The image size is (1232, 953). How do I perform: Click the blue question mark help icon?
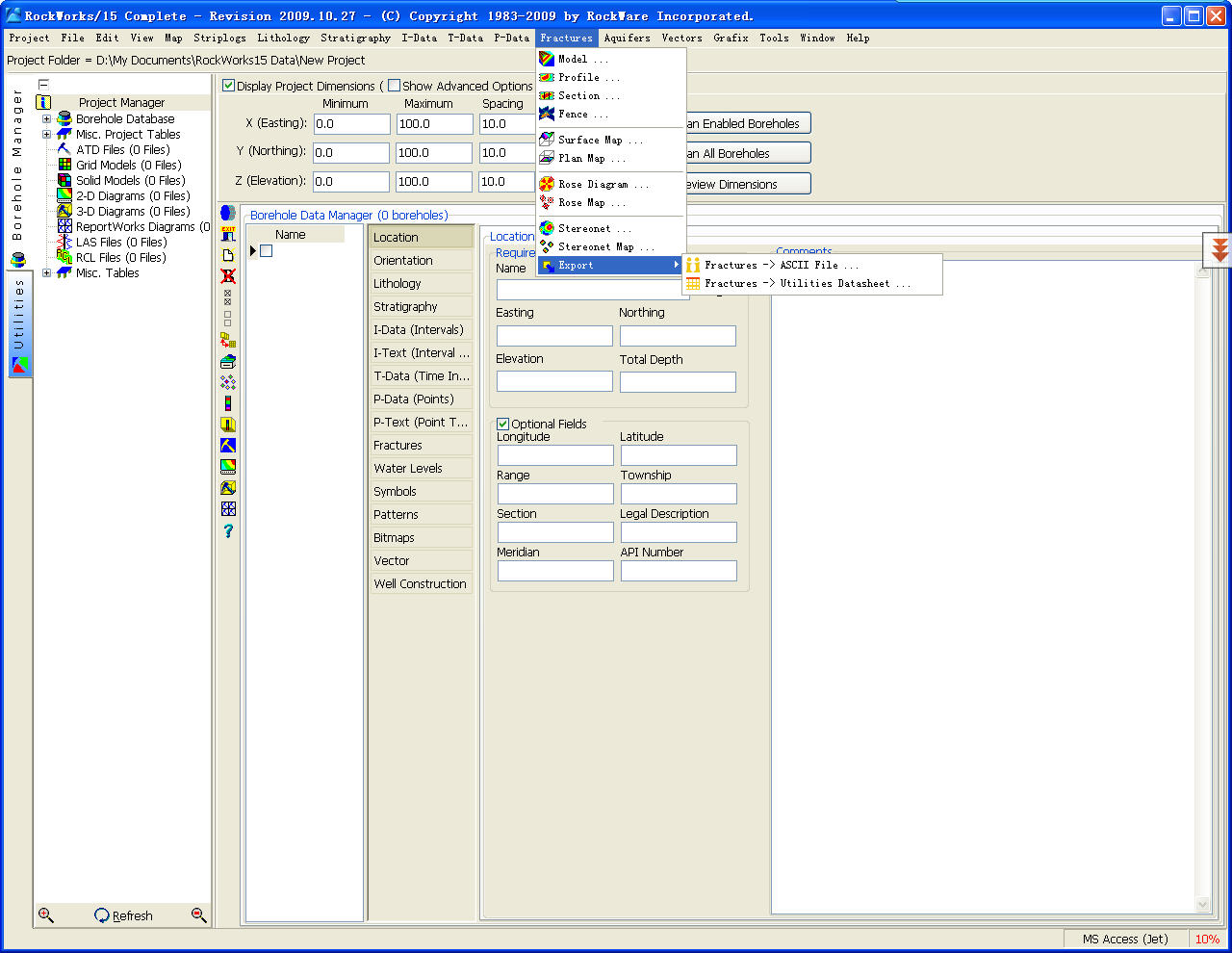click(x=228, y=530)
